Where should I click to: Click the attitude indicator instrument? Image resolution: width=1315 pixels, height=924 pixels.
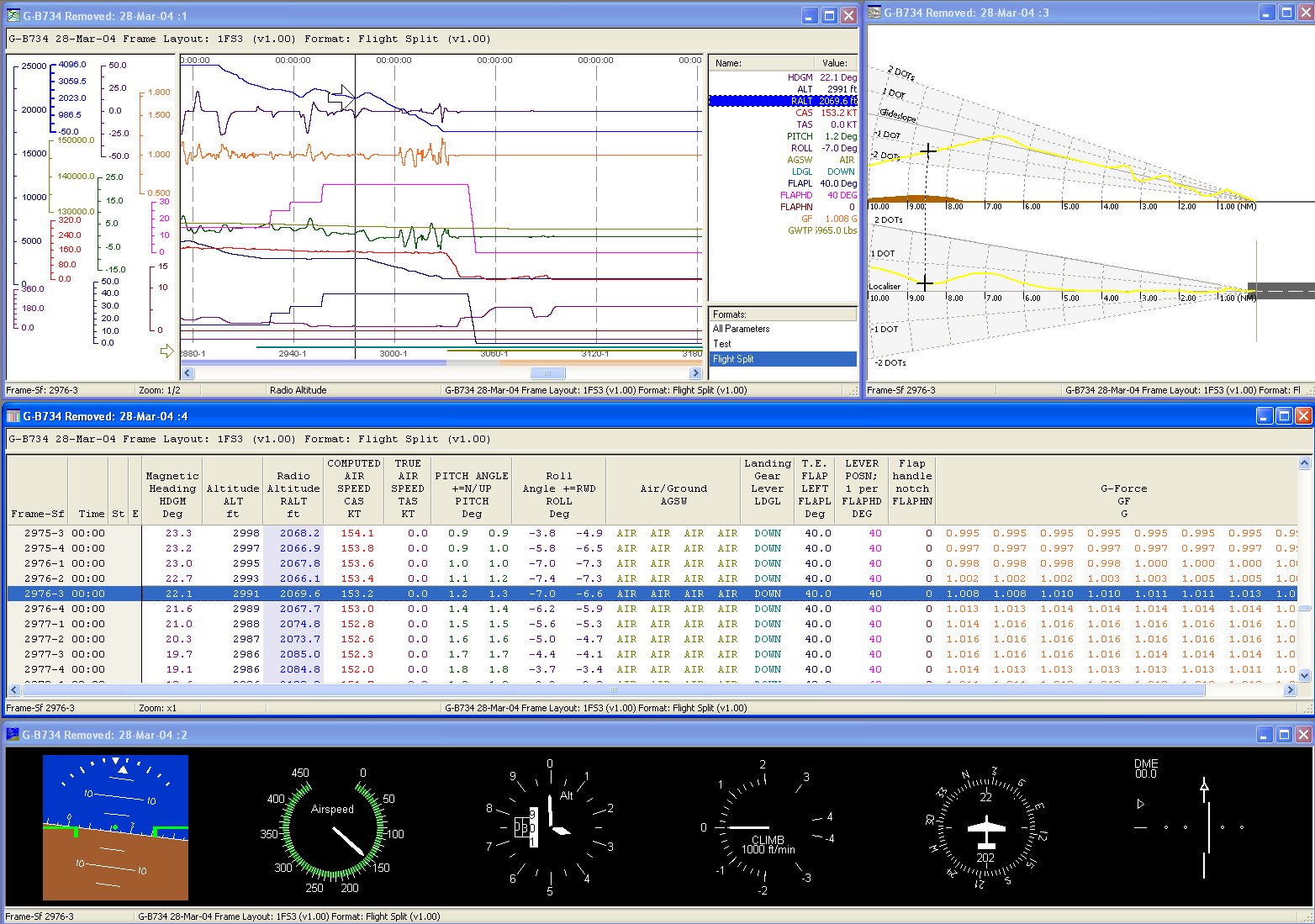[115, 827]
